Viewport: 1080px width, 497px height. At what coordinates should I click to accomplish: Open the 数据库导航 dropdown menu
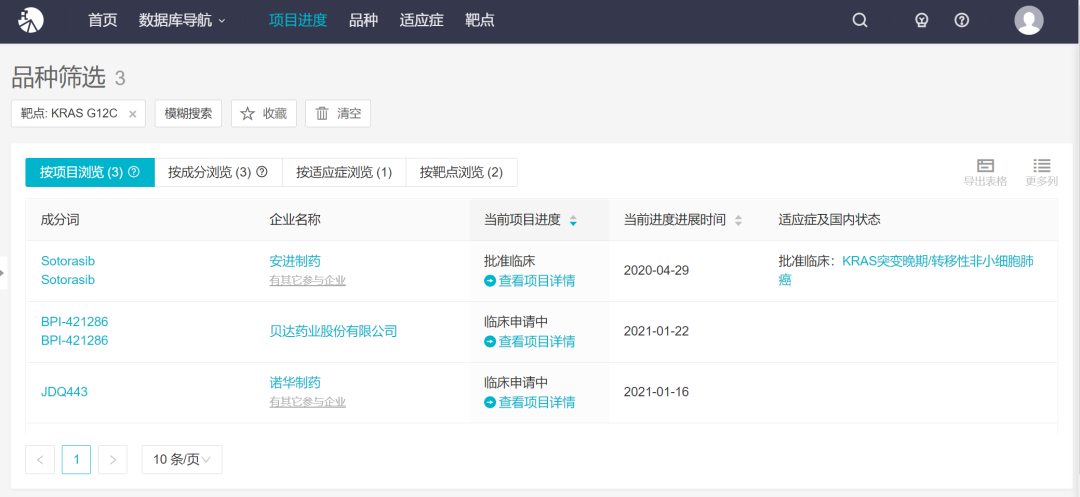point(182,21)
